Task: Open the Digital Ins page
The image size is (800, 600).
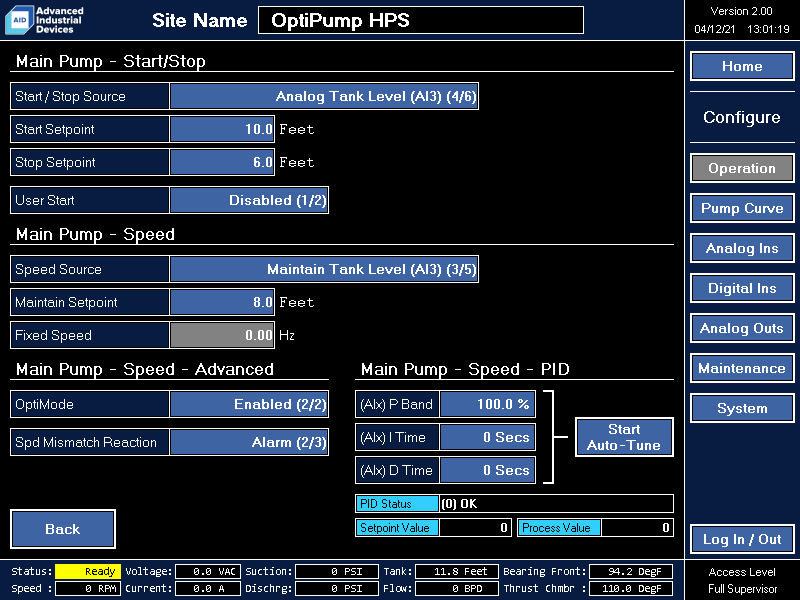Action: (x=742, y=288)
